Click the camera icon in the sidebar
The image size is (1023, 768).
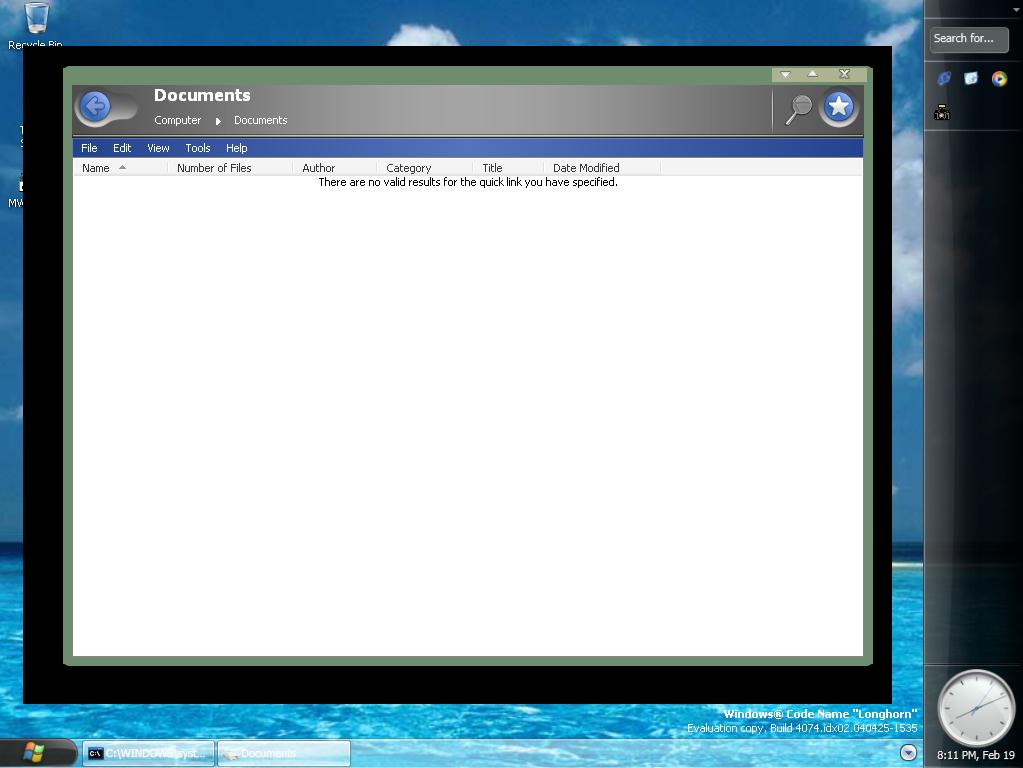pyautogui.click(x=941, y=113)
